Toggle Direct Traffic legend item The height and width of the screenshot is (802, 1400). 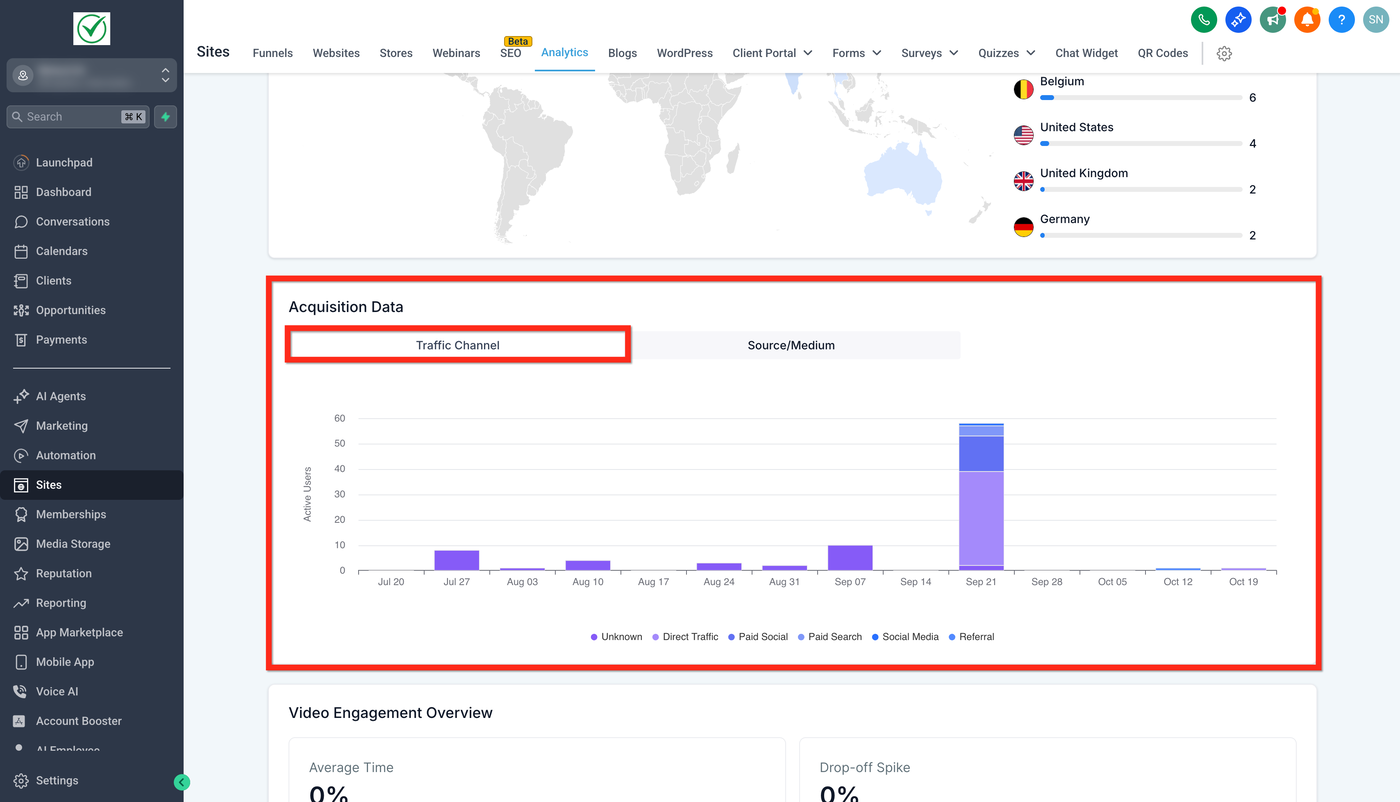pos(684,637)
